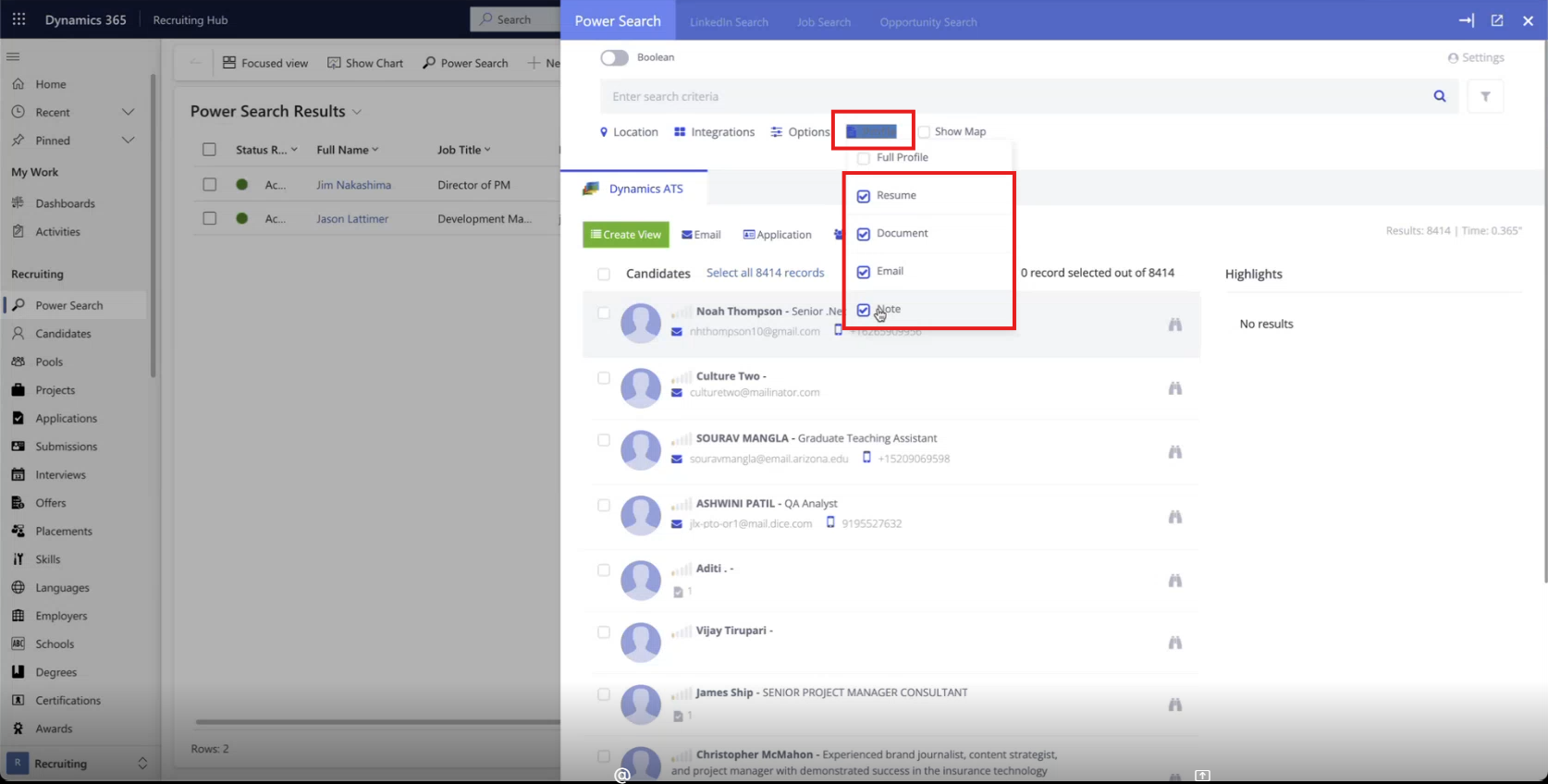Click the Application button above candidates
1548x784 pixels.
pyautogui.click(x=778, y=235)
